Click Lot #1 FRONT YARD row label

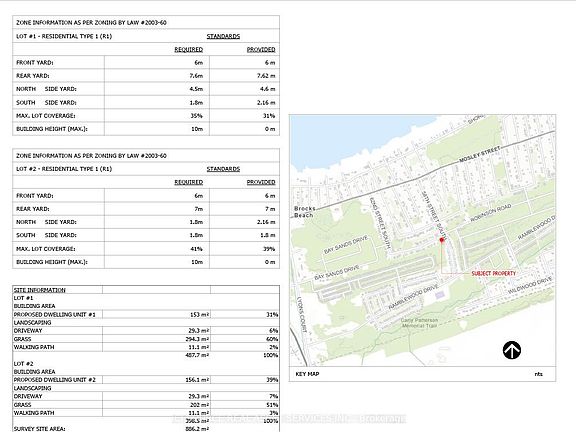(x=35, y=62)
